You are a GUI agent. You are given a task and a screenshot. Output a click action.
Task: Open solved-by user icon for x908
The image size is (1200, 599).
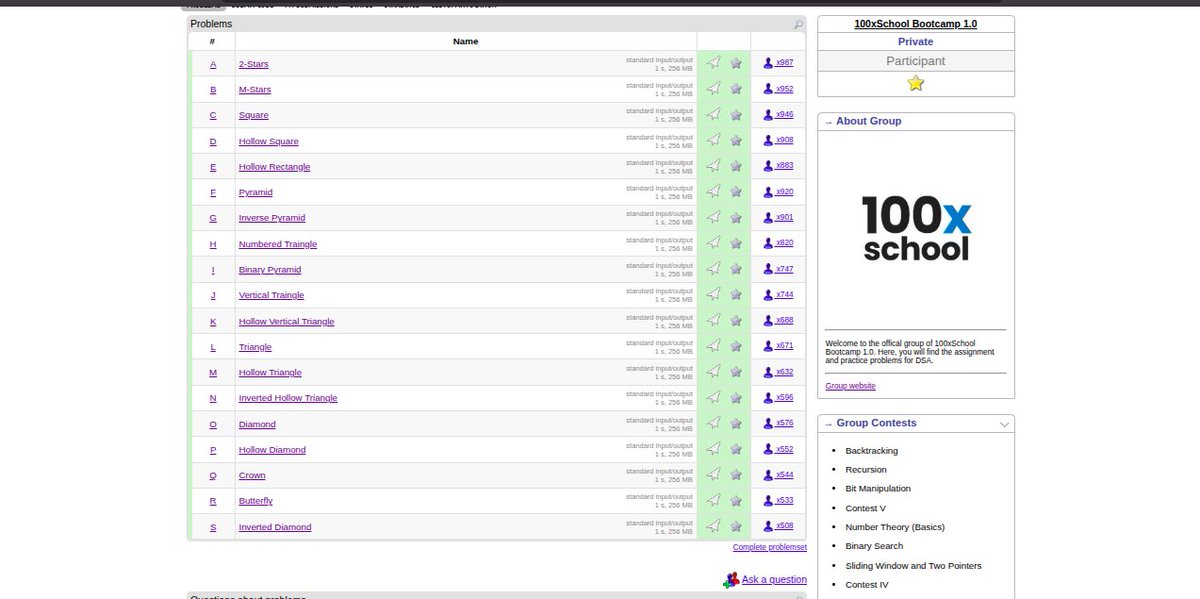(768, 140)
